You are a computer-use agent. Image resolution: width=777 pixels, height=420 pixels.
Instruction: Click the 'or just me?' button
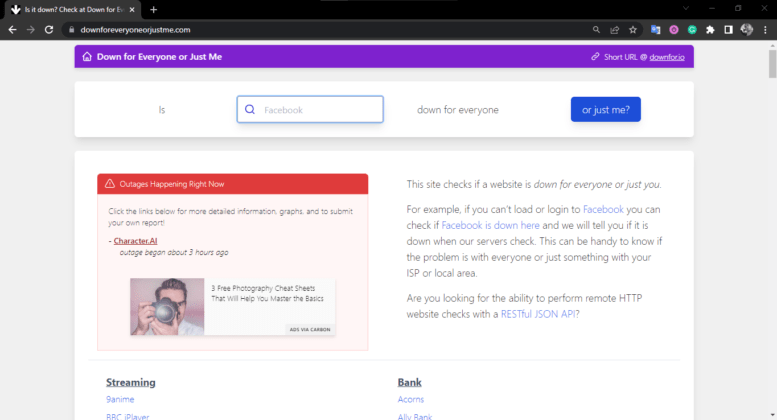606,109
